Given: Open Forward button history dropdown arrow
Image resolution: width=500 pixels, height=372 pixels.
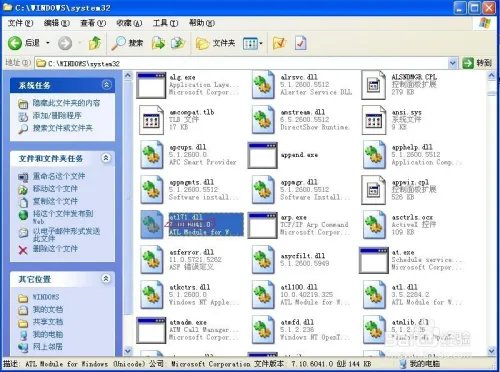Looking at the screenshot, I should pyautogui.click(x=80, y=43).
